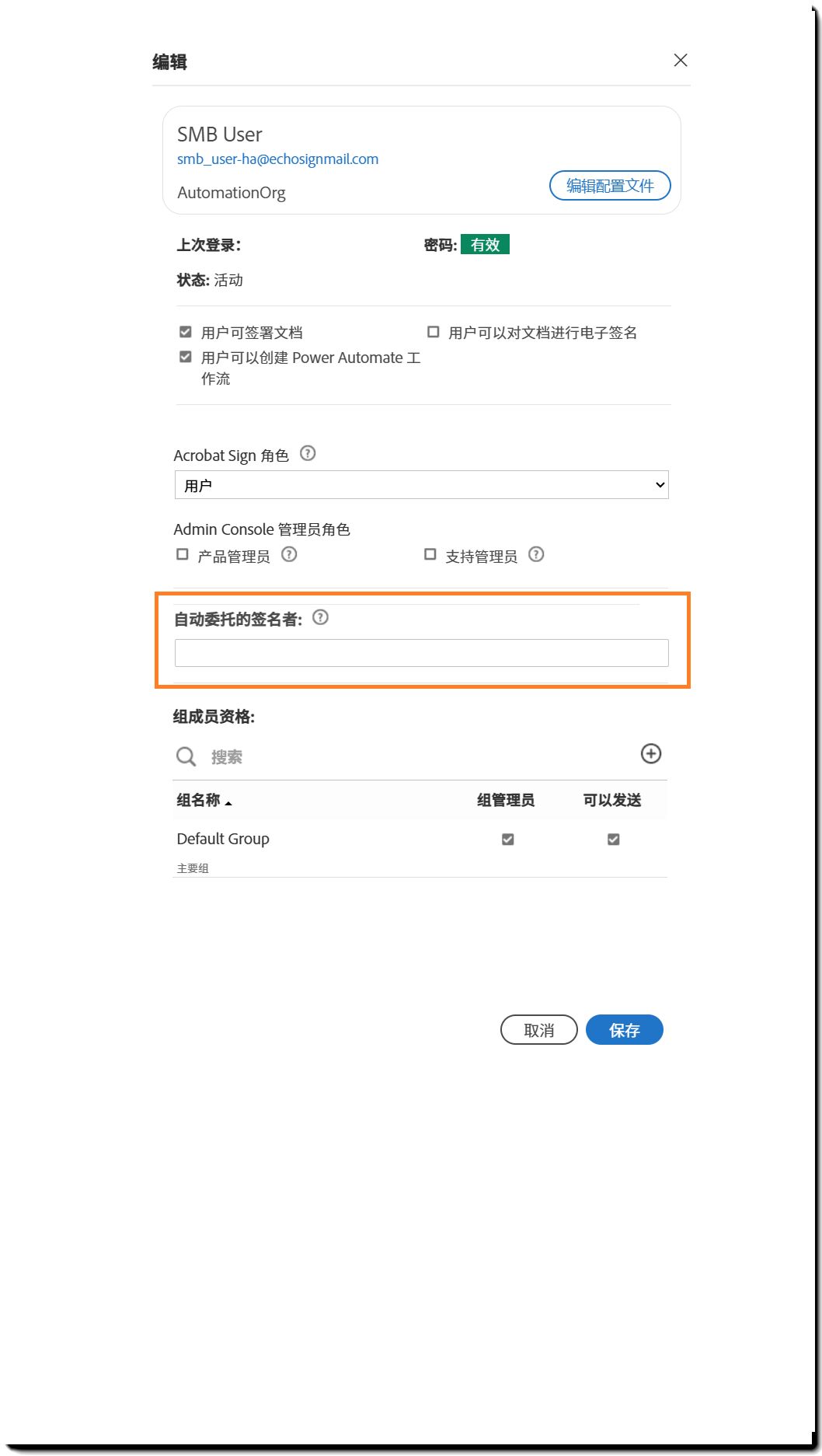Add group with the plus circle icon
This screenshot has width=822, height=1456.
tap(651, 753)
